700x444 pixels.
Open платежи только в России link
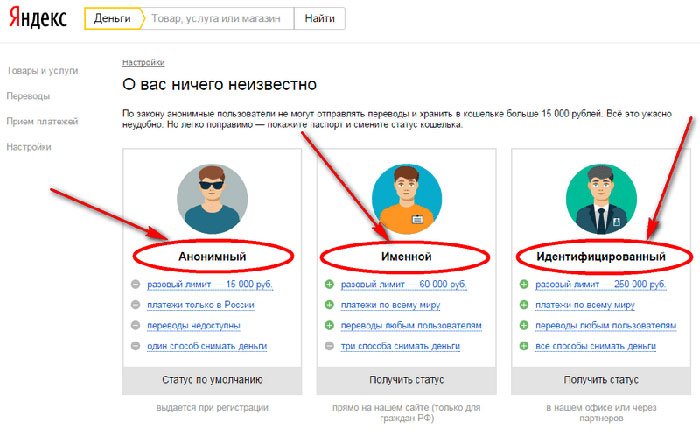(201, 305)
